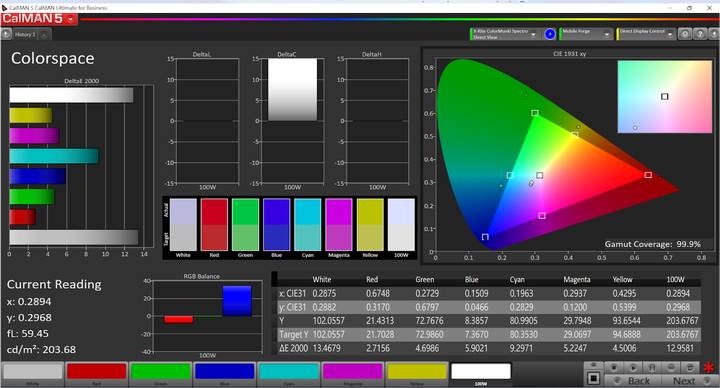Select the Magenta pattern swatch
The width and height of the screenshot is (720, 388).
(353, 371)
